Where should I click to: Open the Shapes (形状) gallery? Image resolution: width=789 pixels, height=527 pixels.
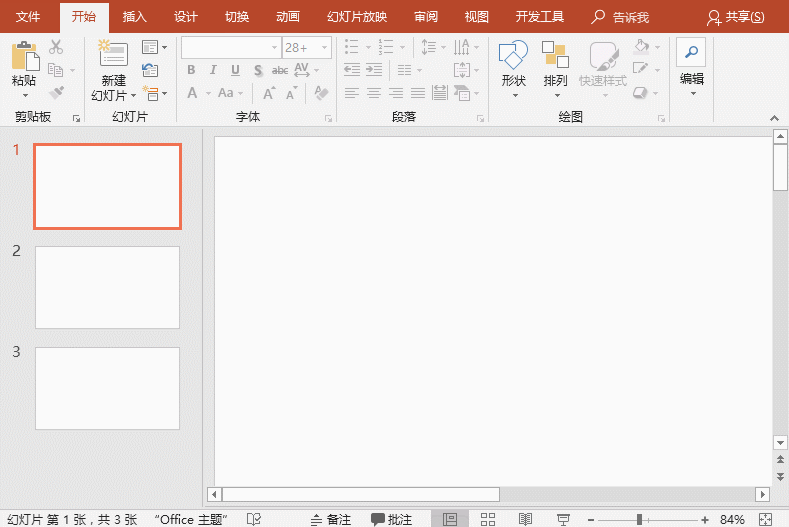(x=513, y=56)
